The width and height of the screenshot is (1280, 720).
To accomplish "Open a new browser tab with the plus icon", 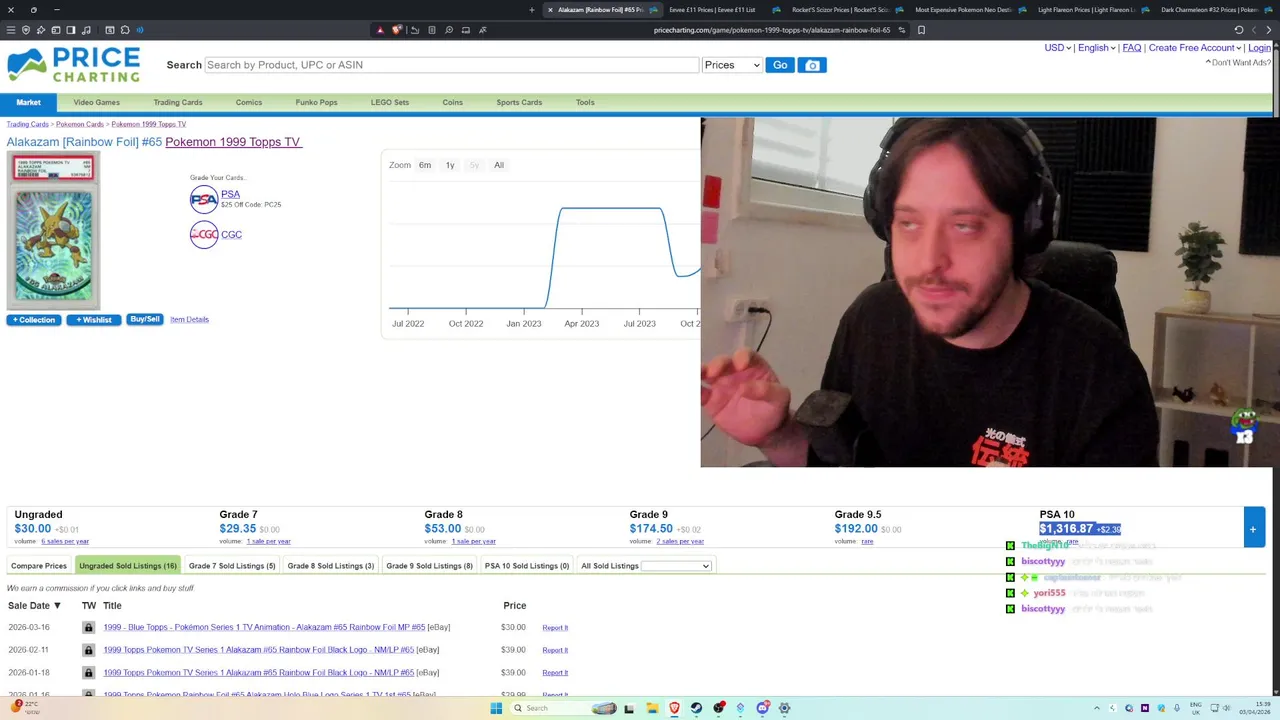I will (532, 10).
